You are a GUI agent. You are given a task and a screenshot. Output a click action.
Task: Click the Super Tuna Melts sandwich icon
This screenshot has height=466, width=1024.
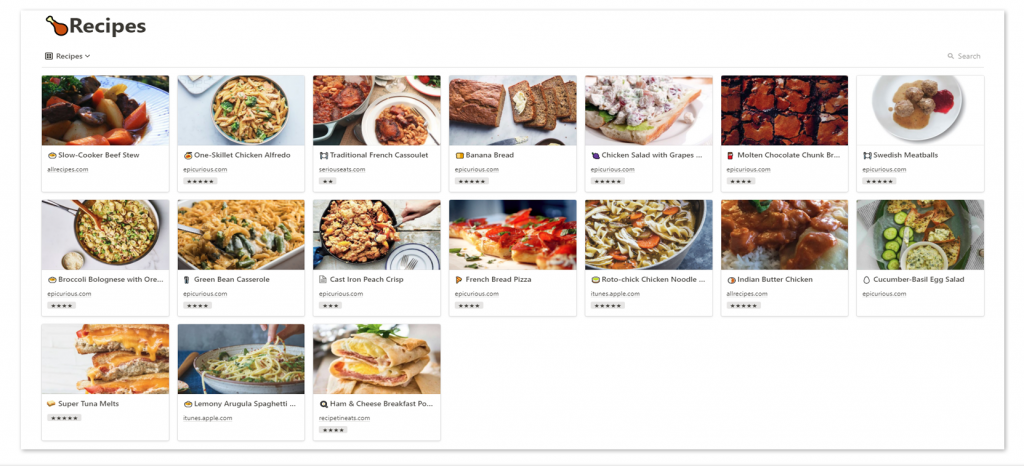[52, 404]
